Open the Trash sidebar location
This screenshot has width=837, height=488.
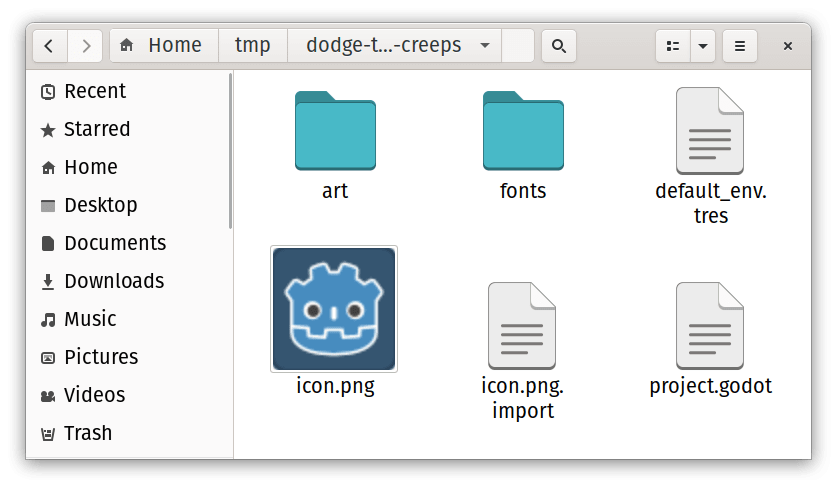pyautogui.click(x=88, y=434)
